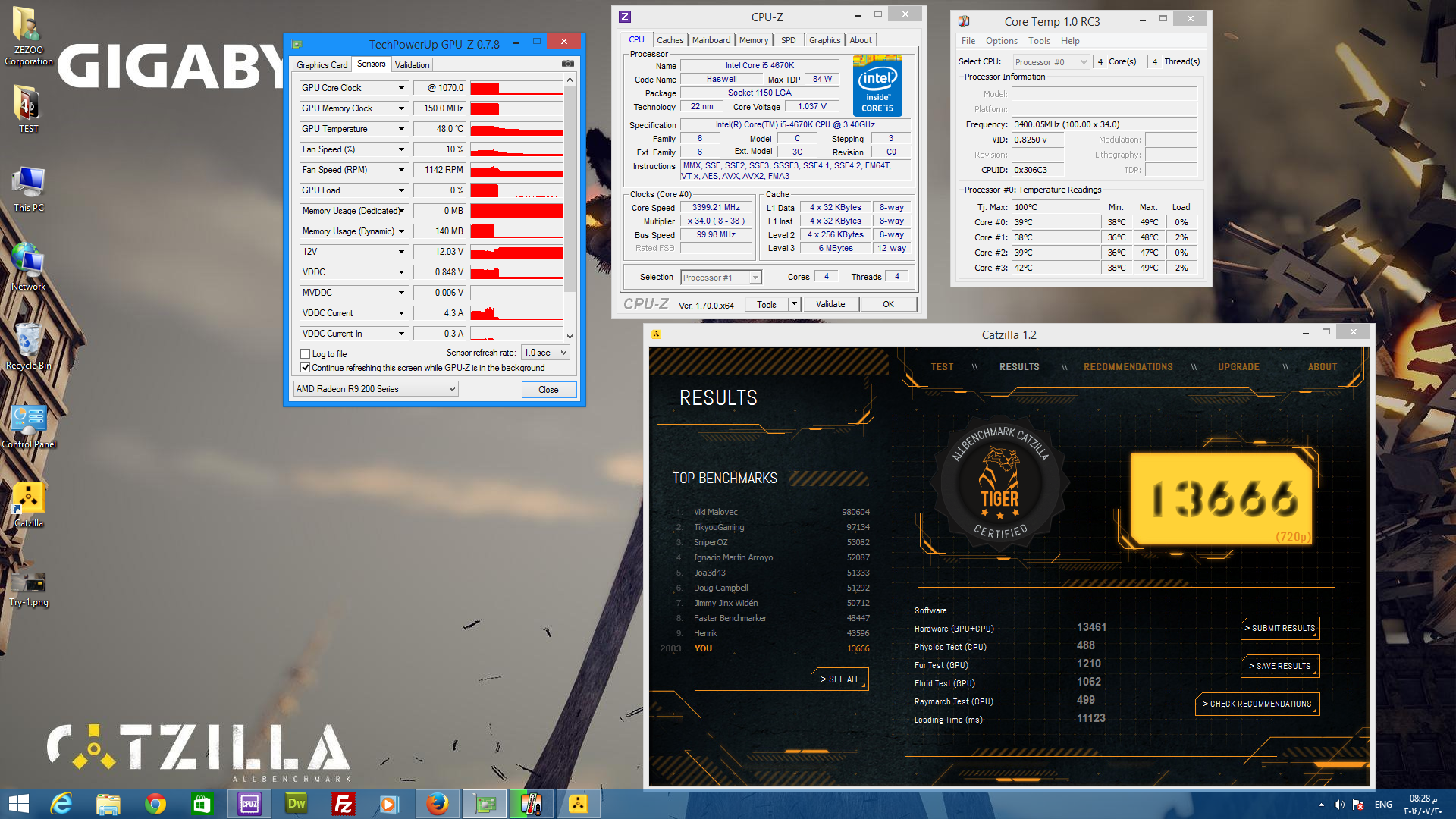Show hidden tray icons arrow

tap(1321, 805)
